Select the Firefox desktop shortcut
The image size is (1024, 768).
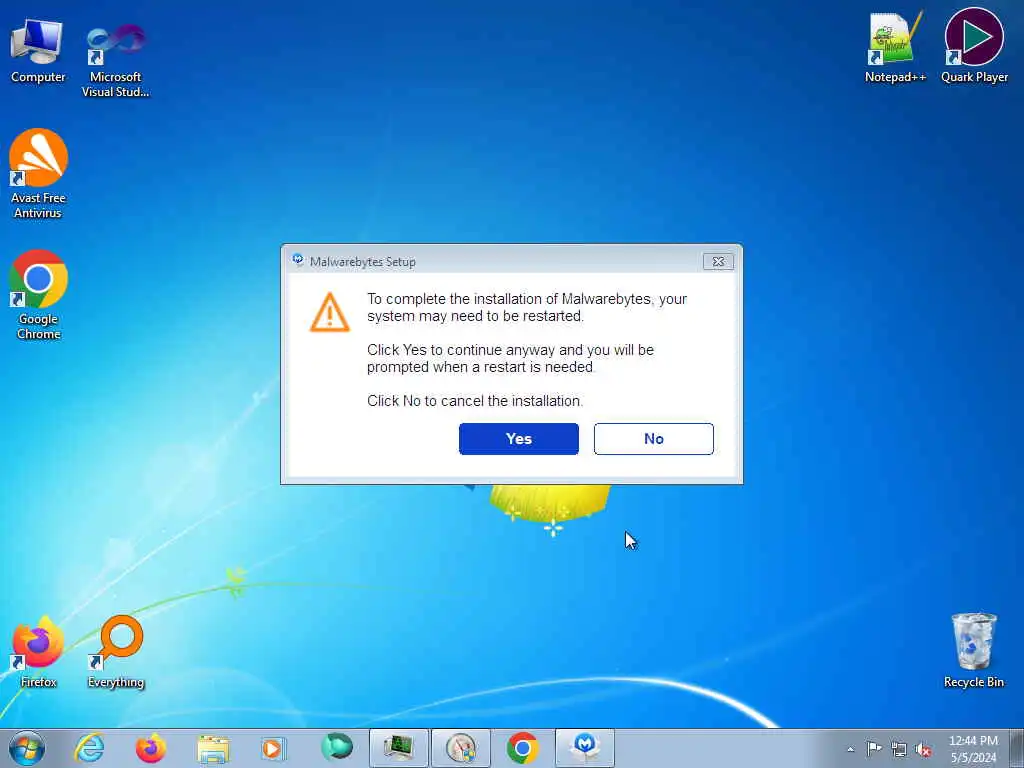(x=39, y=651)
